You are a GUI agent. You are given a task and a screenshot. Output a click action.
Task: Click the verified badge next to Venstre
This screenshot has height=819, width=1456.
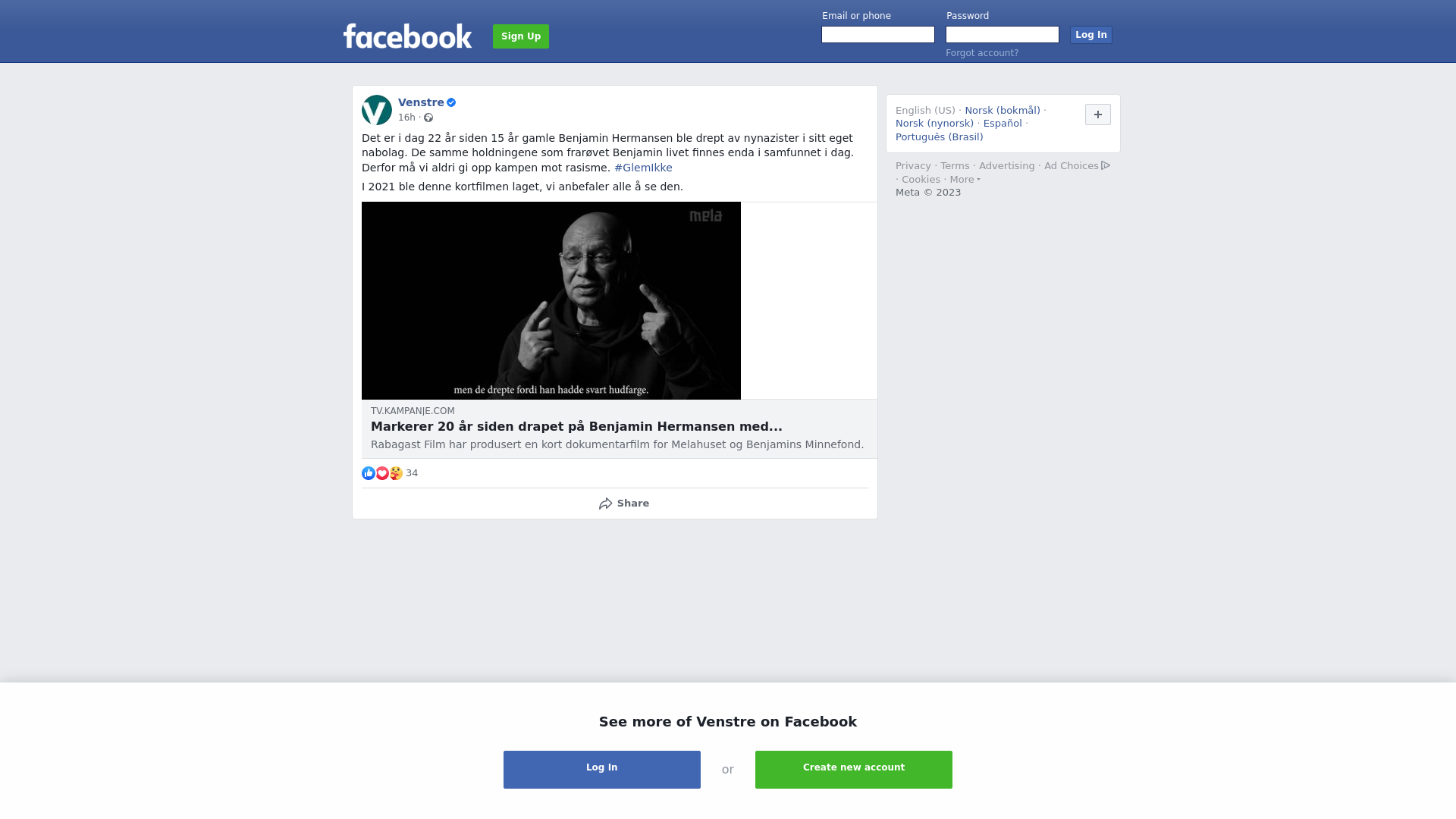click(451, 102)
